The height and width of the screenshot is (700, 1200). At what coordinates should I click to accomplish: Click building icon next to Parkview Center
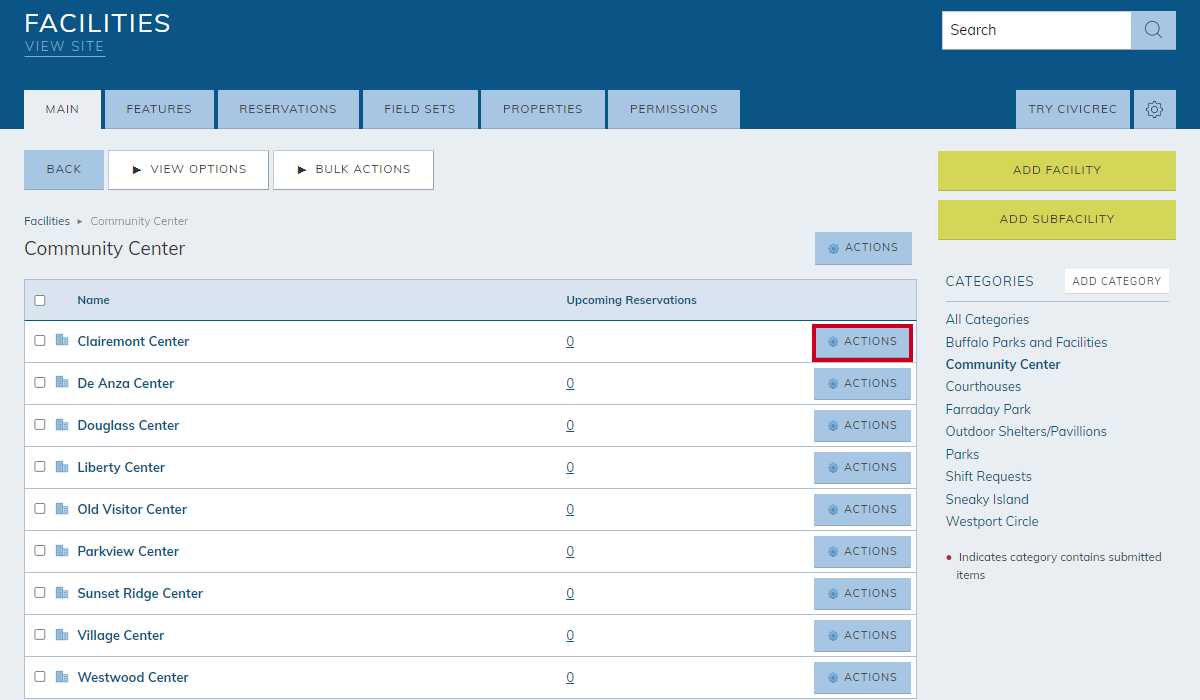point(62,550)
